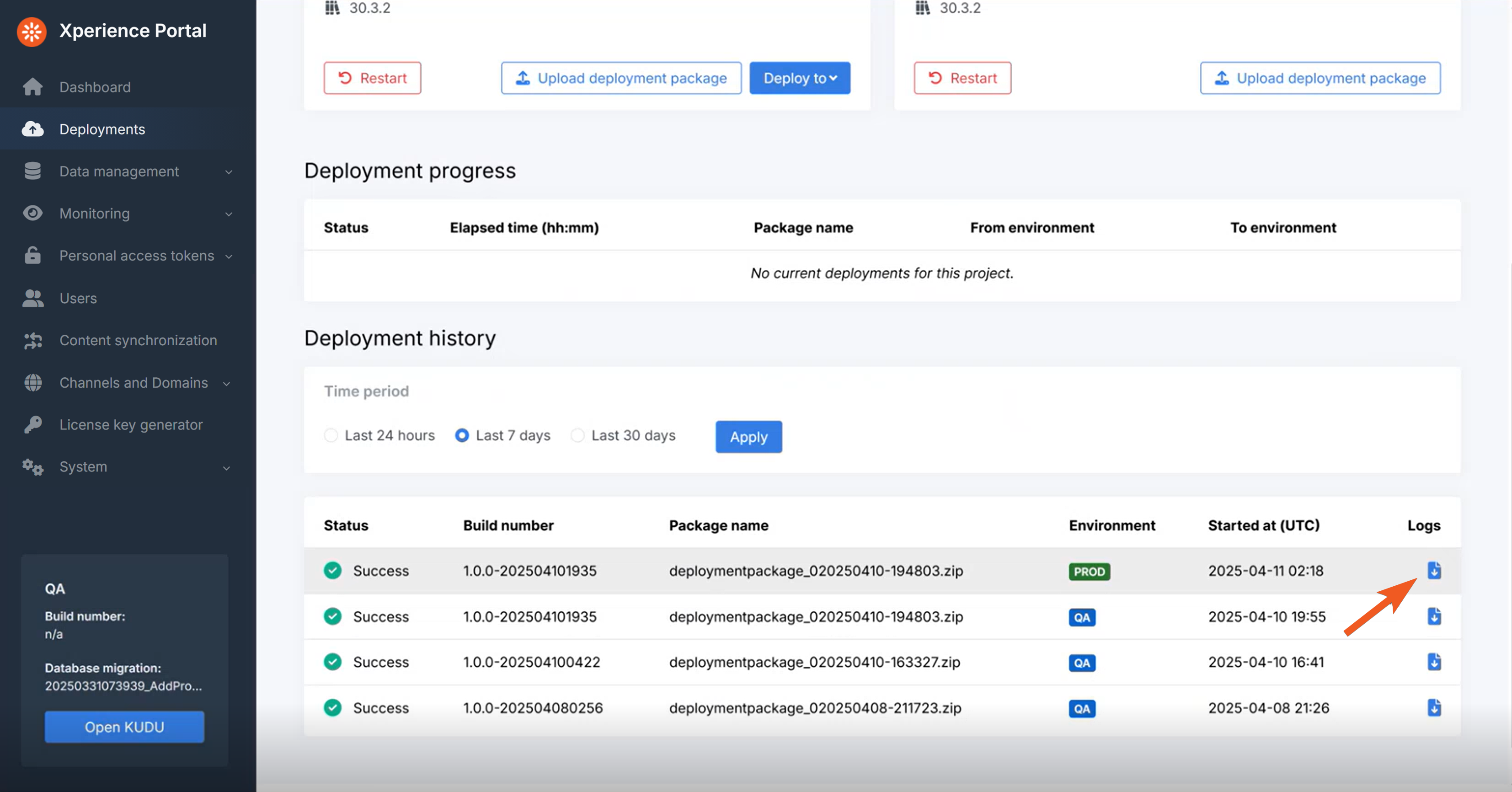The image size is (1512, 792).
Task: Download logs for 2025-04-10 19:55 deployment
Action: click(x=1434, y=616)
